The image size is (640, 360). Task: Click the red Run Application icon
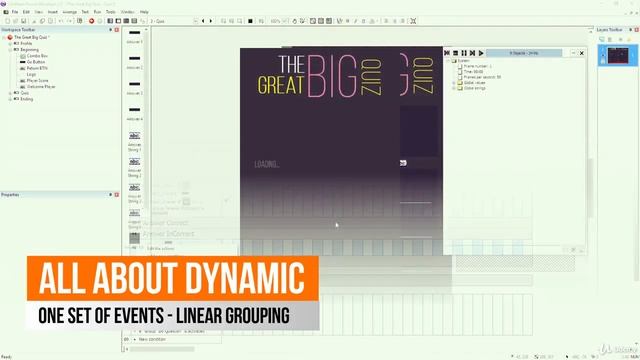coord(91,21)
